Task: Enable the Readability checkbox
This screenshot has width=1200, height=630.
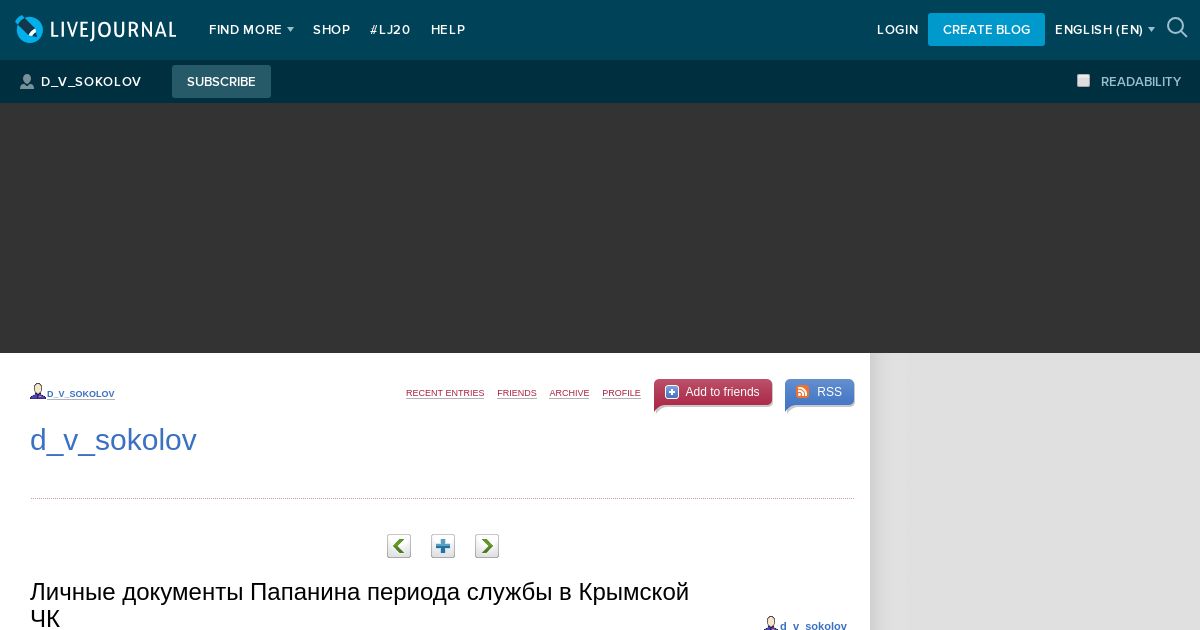Action: coord(1083,81)
